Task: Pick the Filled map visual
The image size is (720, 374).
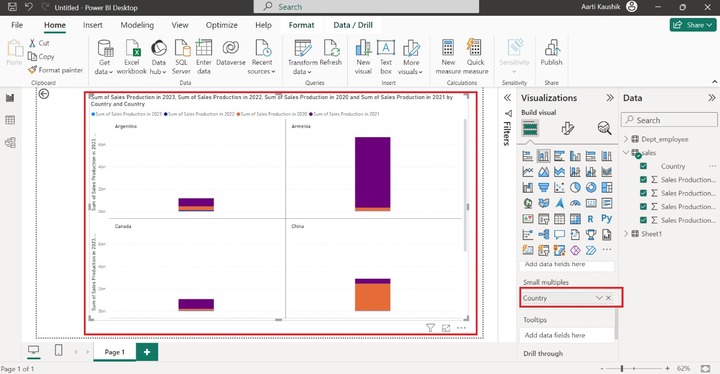Action: click(544, 203)
